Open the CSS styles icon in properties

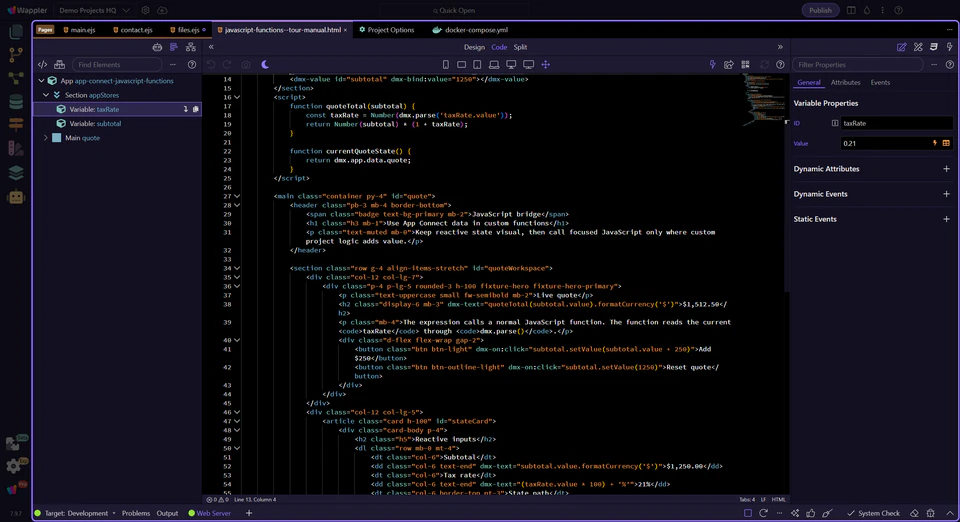pos(934,47)
